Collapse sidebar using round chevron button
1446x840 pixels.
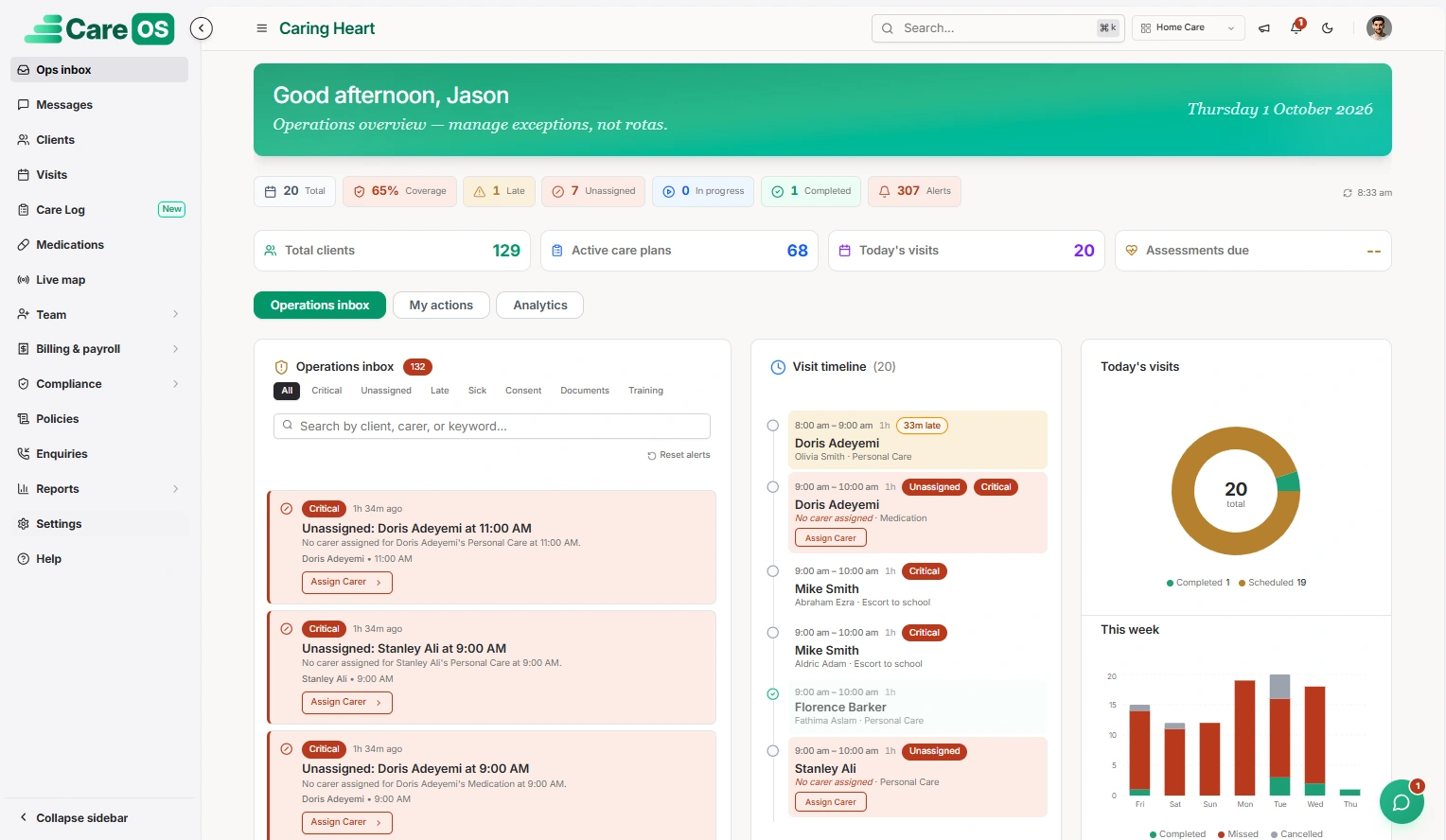(x=201, y=28)
